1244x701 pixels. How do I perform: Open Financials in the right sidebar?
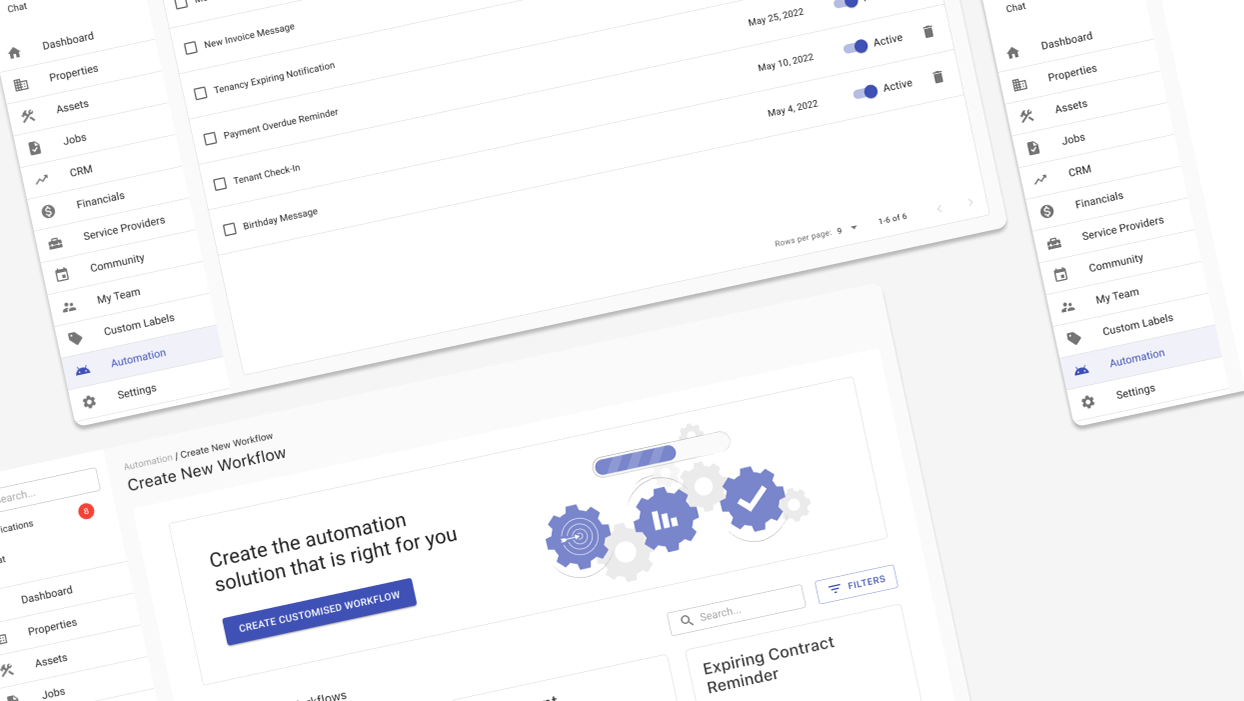point(1099,200)
